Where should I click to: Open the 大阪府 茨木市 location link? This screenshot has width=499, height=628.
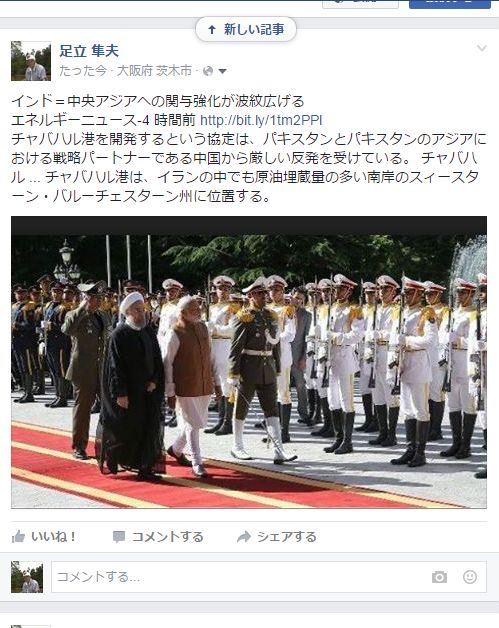pyautogui.click(x=154, y=71)
